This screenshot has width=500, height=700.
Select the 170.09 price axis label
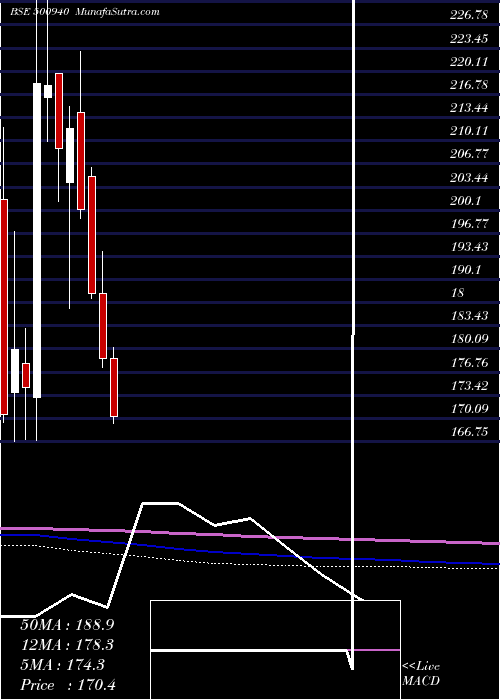(x=469, y=409)
